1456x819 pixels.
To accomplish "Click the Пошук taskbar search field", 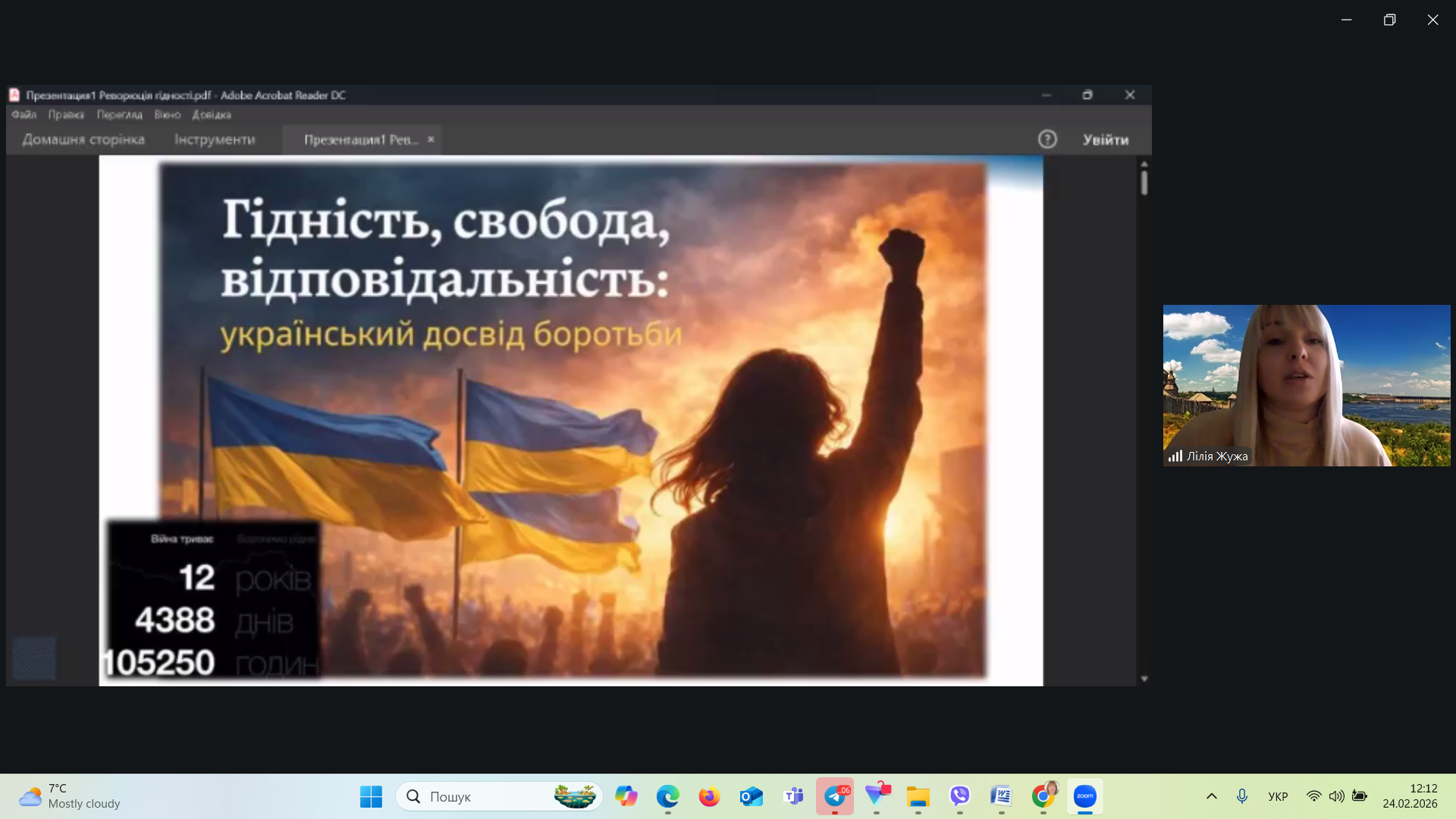I will coord(485,796).
